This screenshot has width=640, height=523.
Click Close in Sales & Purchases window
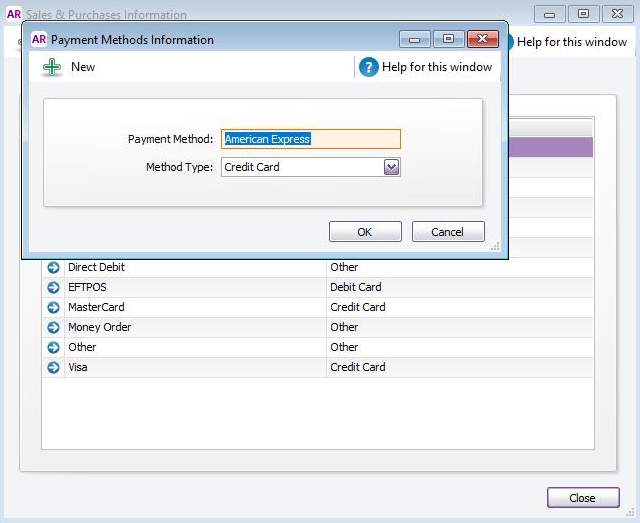583,498
